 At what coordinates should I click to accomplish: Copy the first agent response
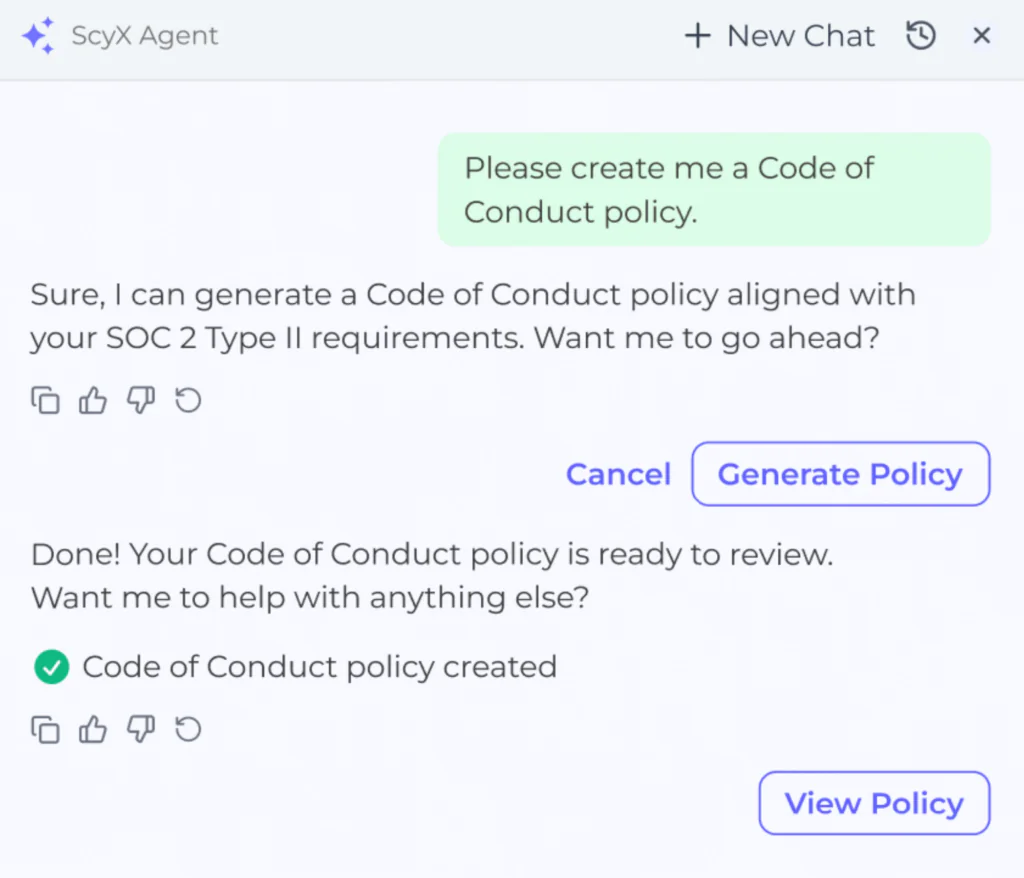click(45, 399)
